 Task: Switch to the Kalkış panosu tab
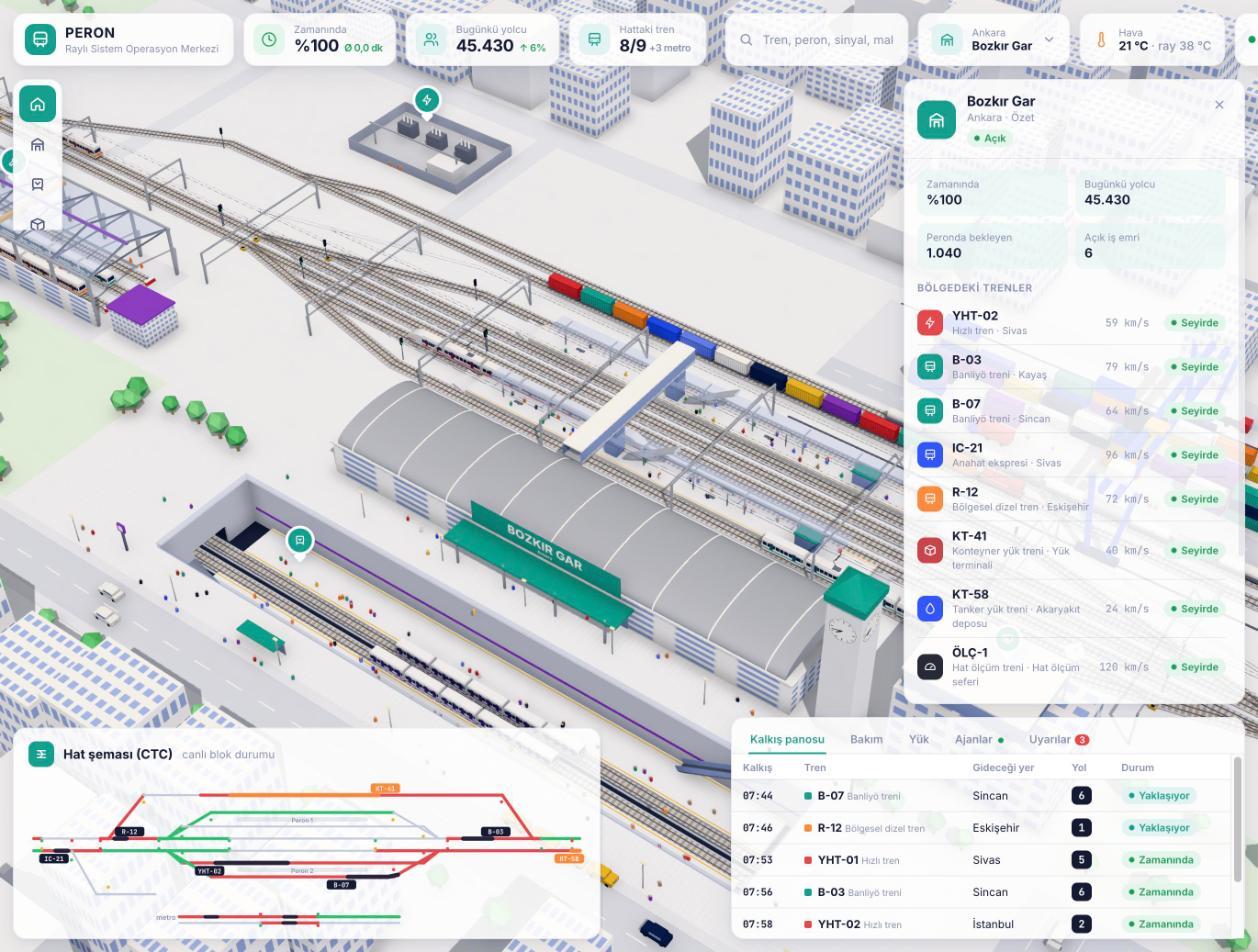(787, 739)
